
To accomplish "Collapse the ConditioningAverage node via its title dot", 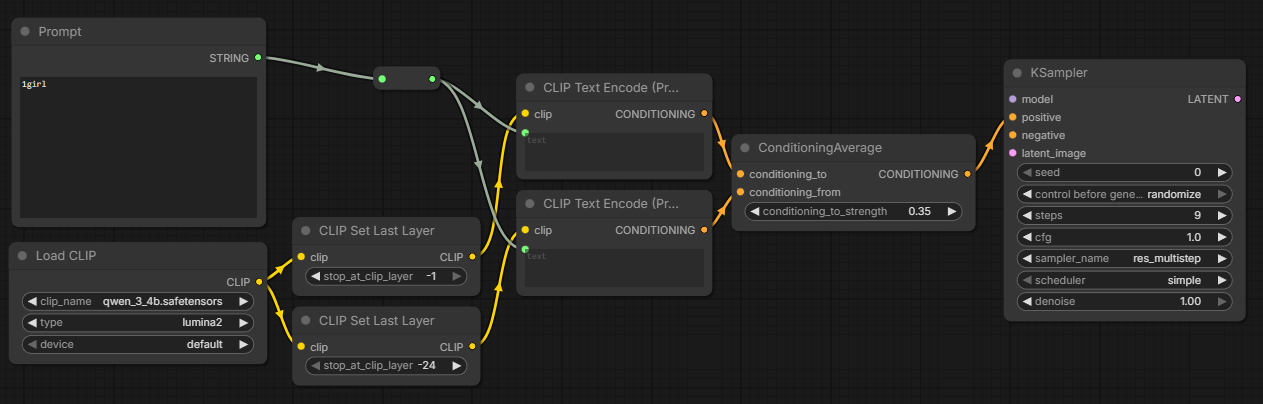I will pyautogui.click(x=745, y=148).
